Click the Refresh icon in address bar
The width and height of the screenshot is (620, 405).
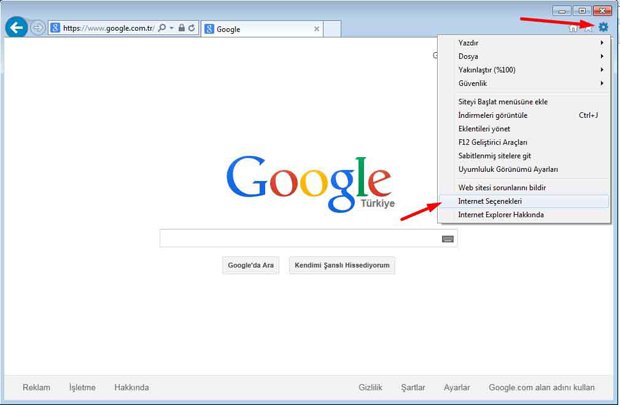[192, 28]
